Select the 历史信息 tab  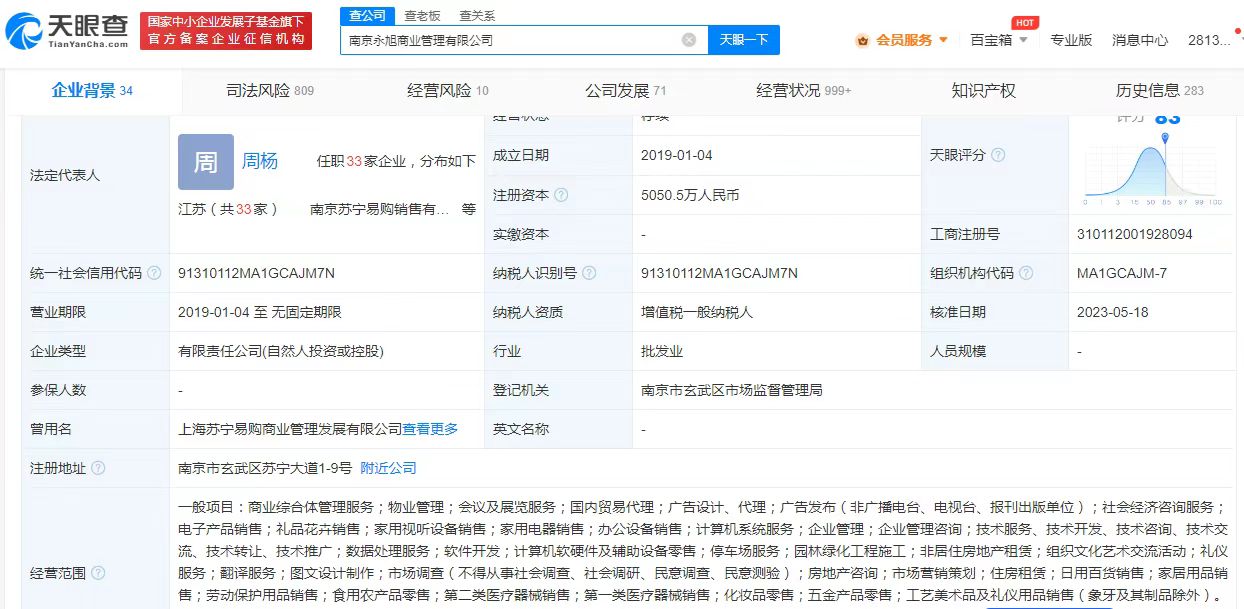pyautogui.click(x=1160, y=91)
